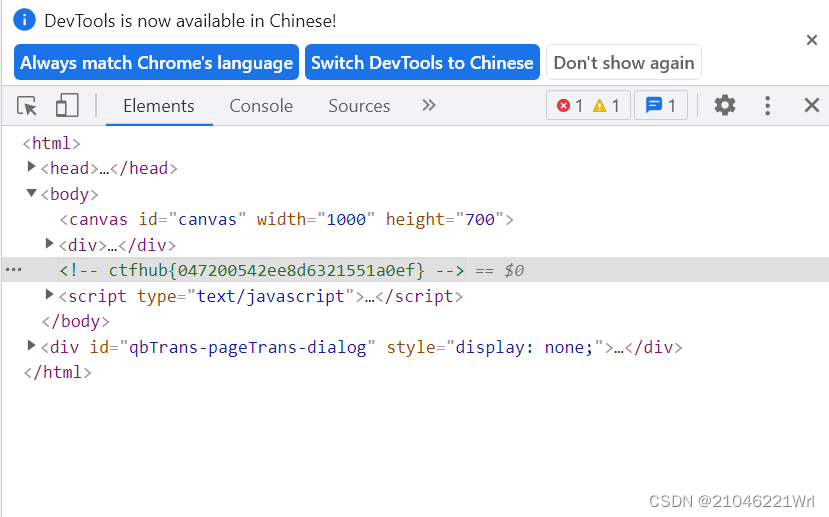Click Don't show again
Viewport: 829px width, 517px height.
point(624,62)
